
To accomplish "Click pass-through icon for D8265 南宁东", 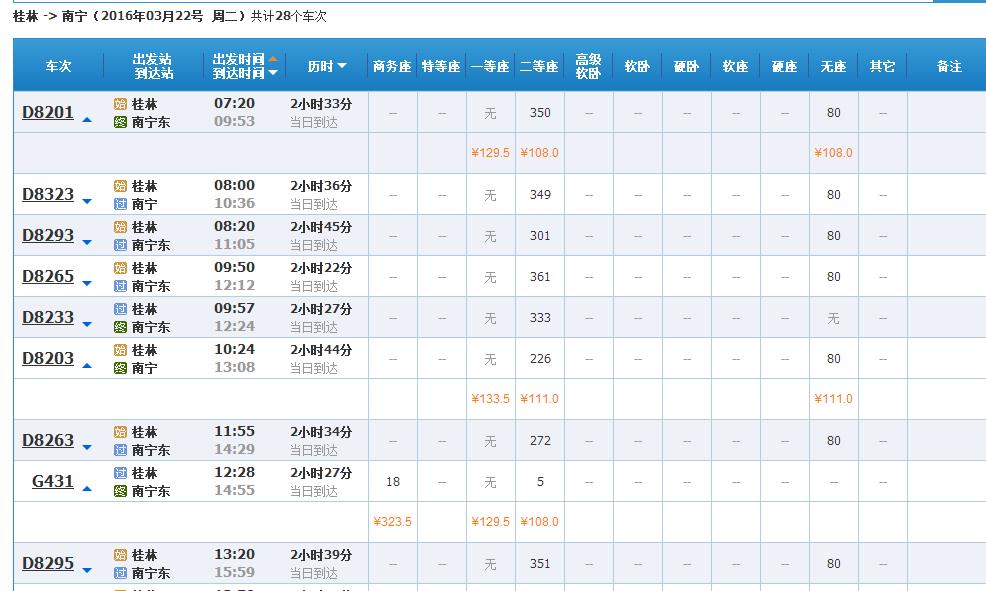I will tap(120, 286).
